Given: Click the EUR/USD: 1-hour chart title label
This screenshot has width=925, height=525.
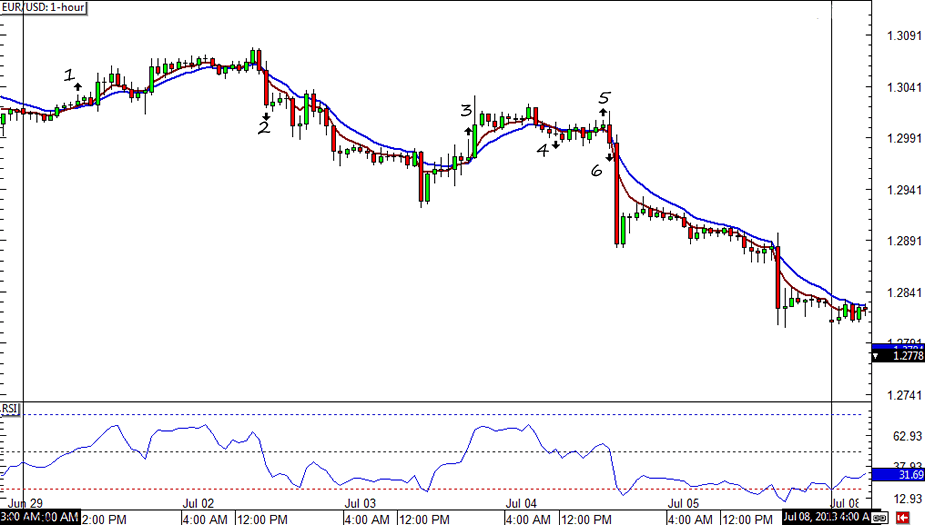Looking at the screenshot, I should [x=44, y=8].
